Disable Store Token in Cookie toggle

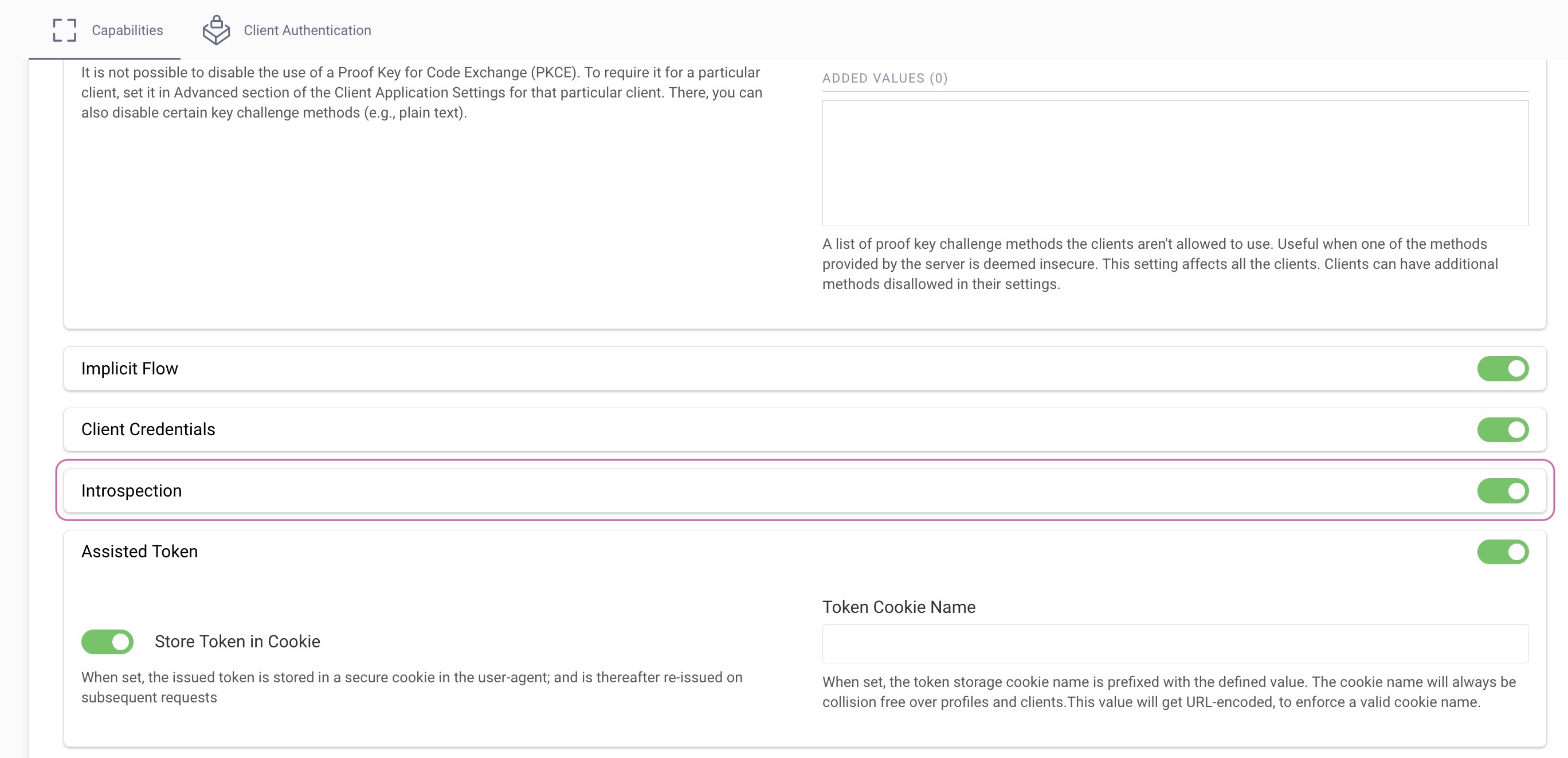[x=107, y=642]
